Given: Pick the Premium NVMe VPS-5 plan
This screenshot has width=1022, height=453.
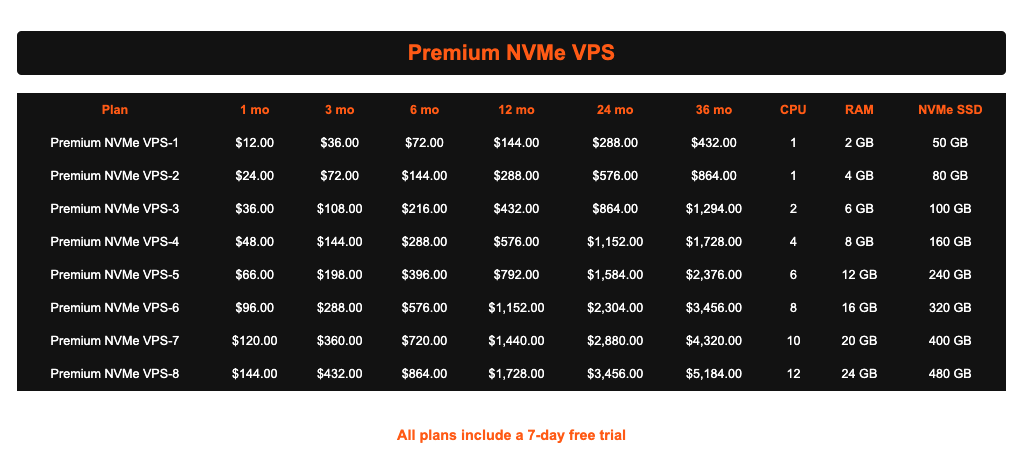Looking at the screenshot, I should tap(115, 275).
